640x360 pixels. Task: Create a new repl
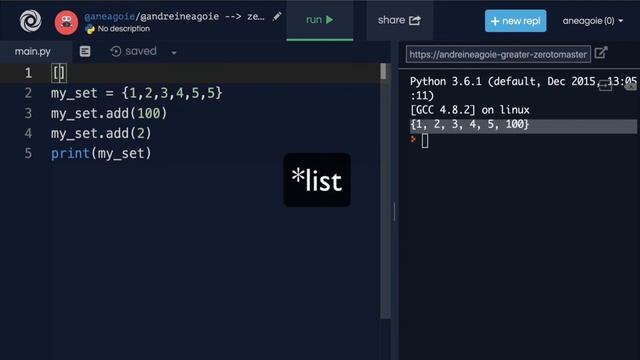pos(516,21)
